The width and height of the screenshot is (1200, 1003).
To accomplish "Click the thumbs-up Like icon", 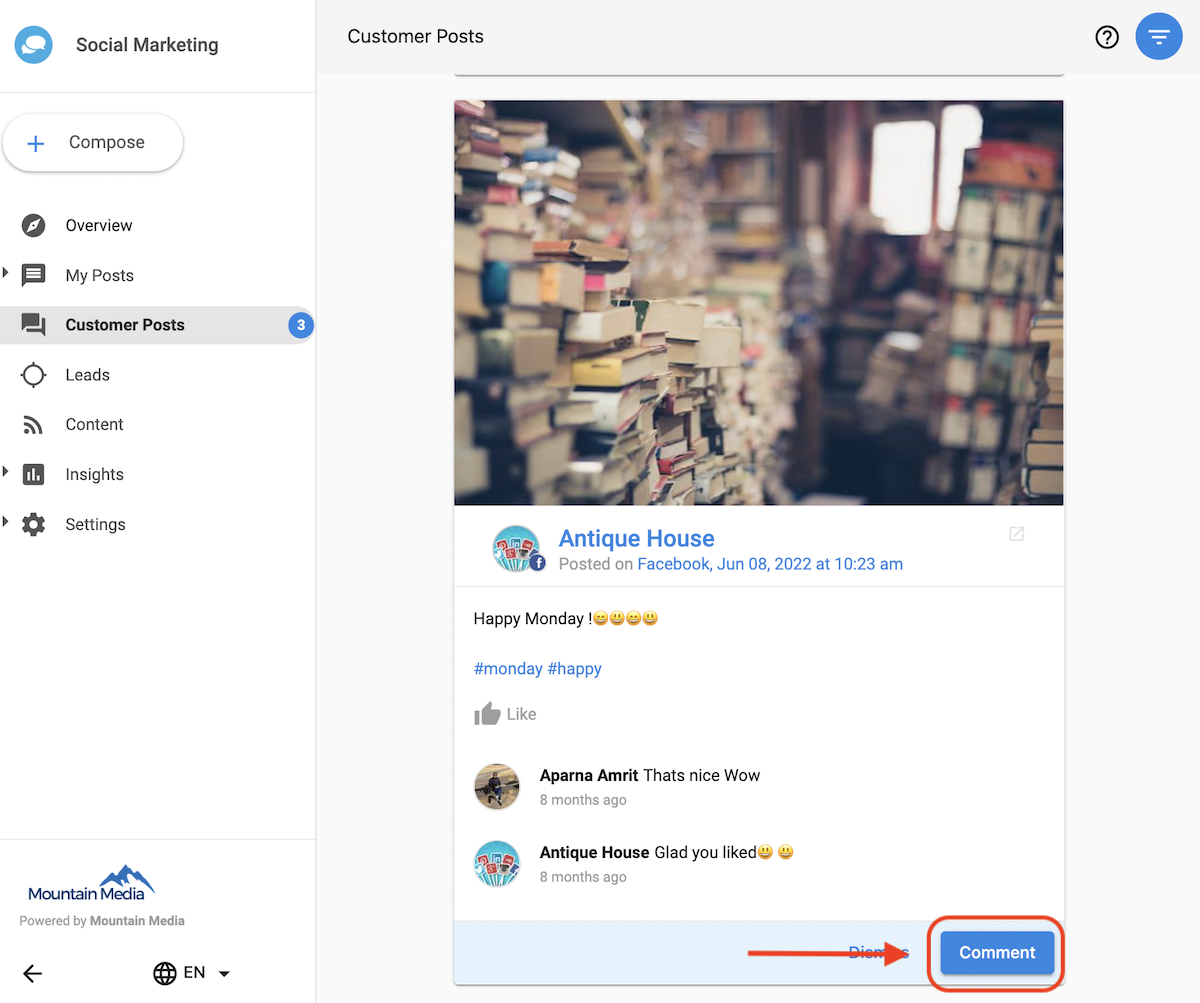I will pyautogui.click(x=487, y=714).
